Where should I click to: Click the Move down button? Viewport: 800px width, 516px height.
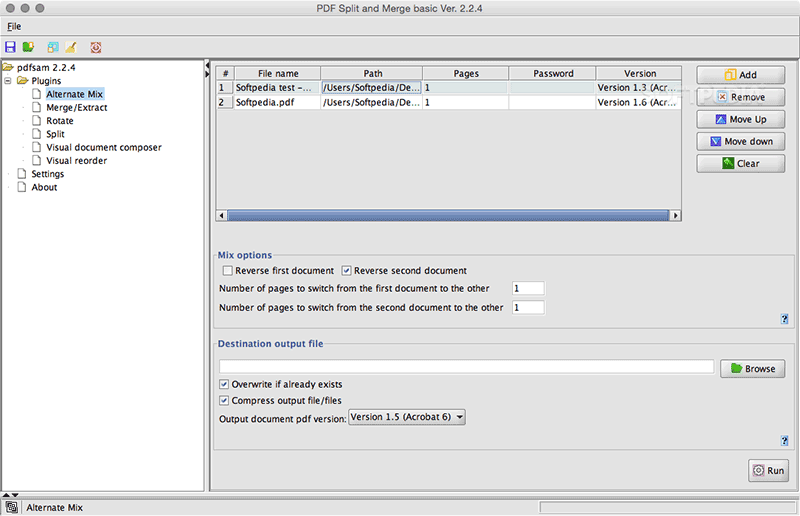coord(741,141)
